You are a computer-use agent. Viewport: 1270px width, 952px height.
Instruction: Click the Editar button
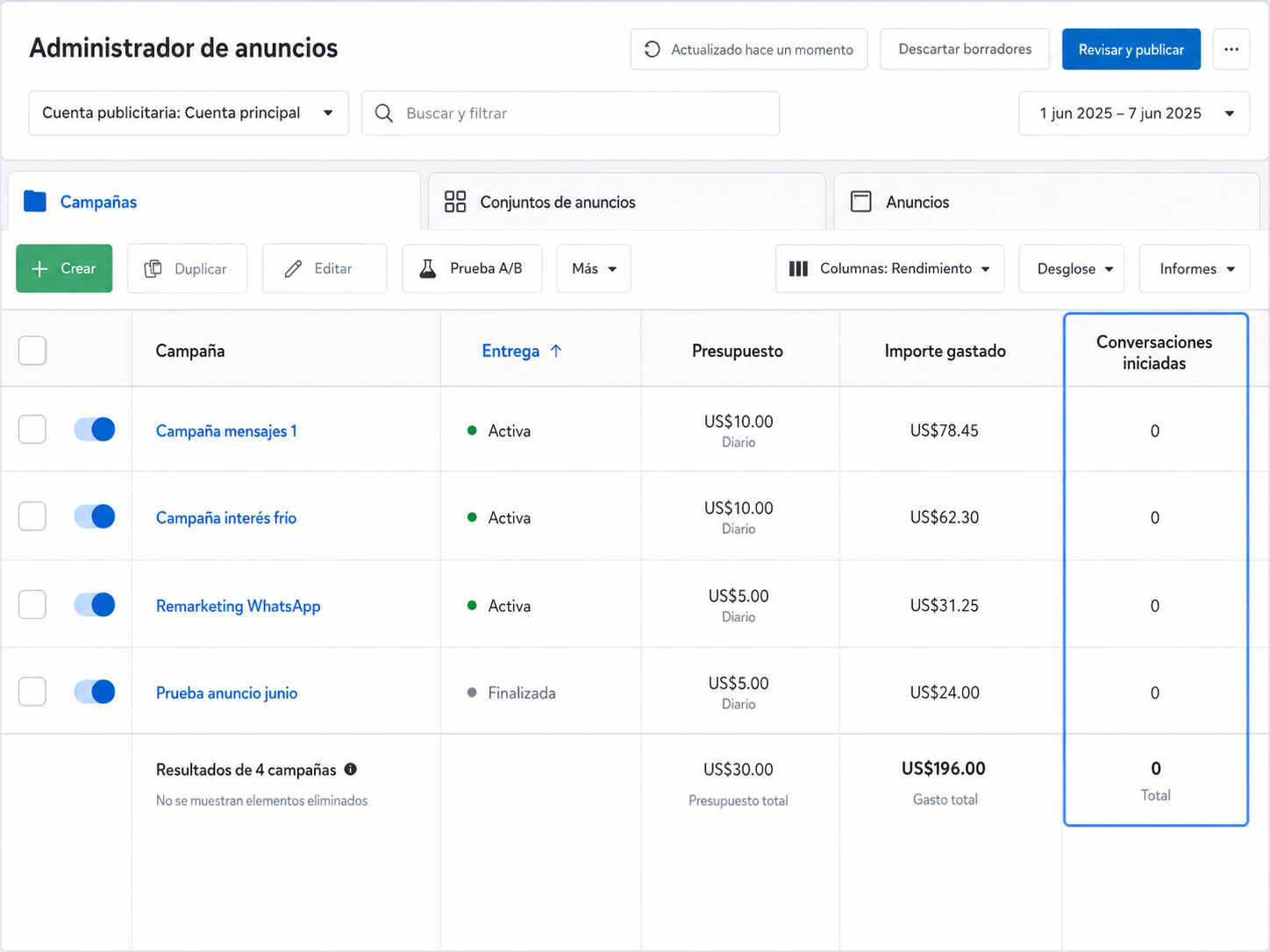pos(325,268)
